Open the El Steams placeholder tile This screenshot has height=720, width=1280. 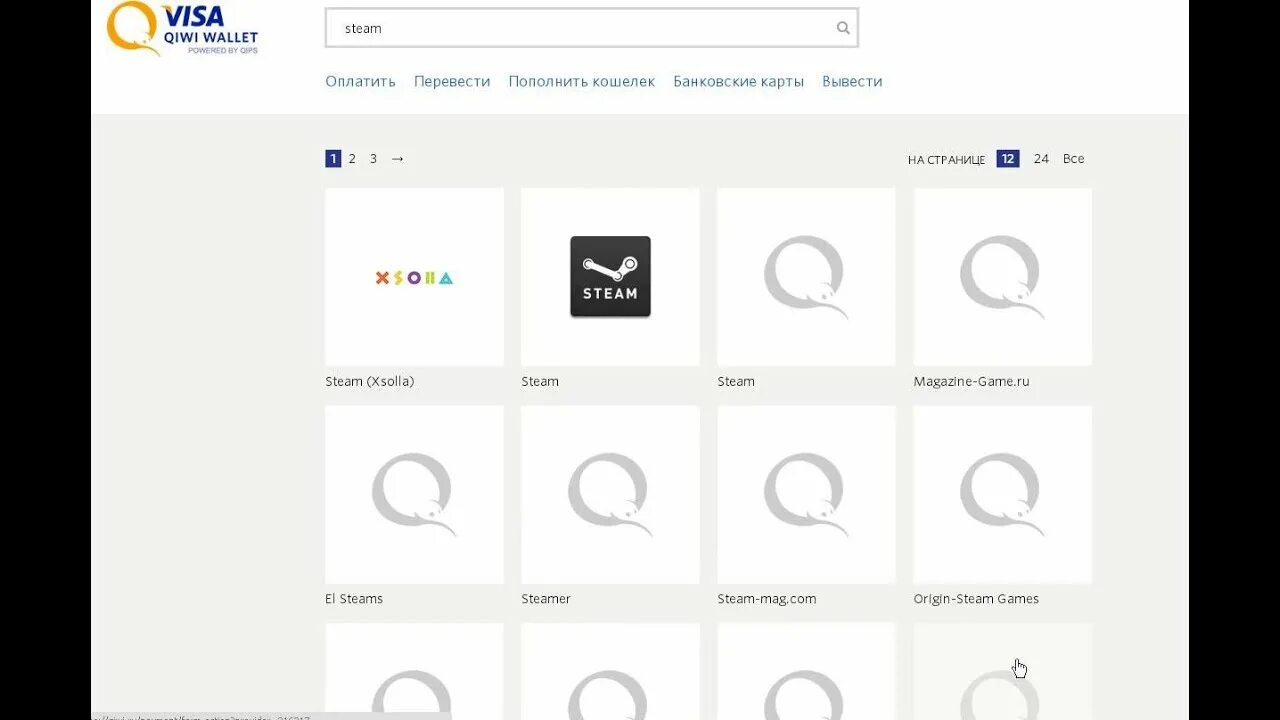414,494
